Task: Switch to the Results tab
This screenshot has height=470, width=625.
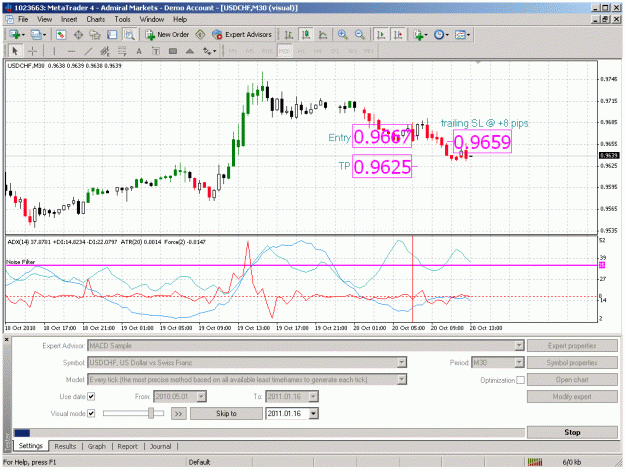Action: (65, 446)
